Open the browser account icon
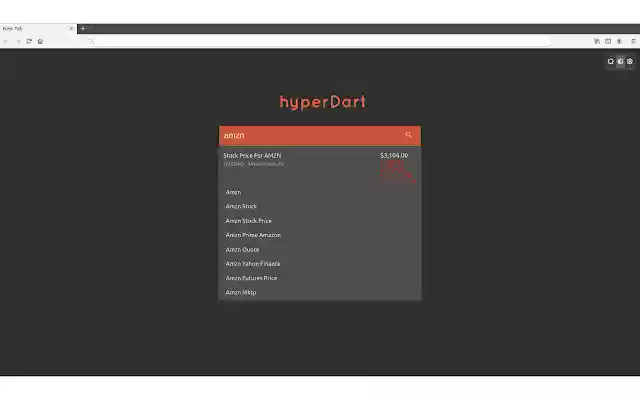The width and height of the screenshot is (640, 400). pyautogui.click(x=619, y=41)
